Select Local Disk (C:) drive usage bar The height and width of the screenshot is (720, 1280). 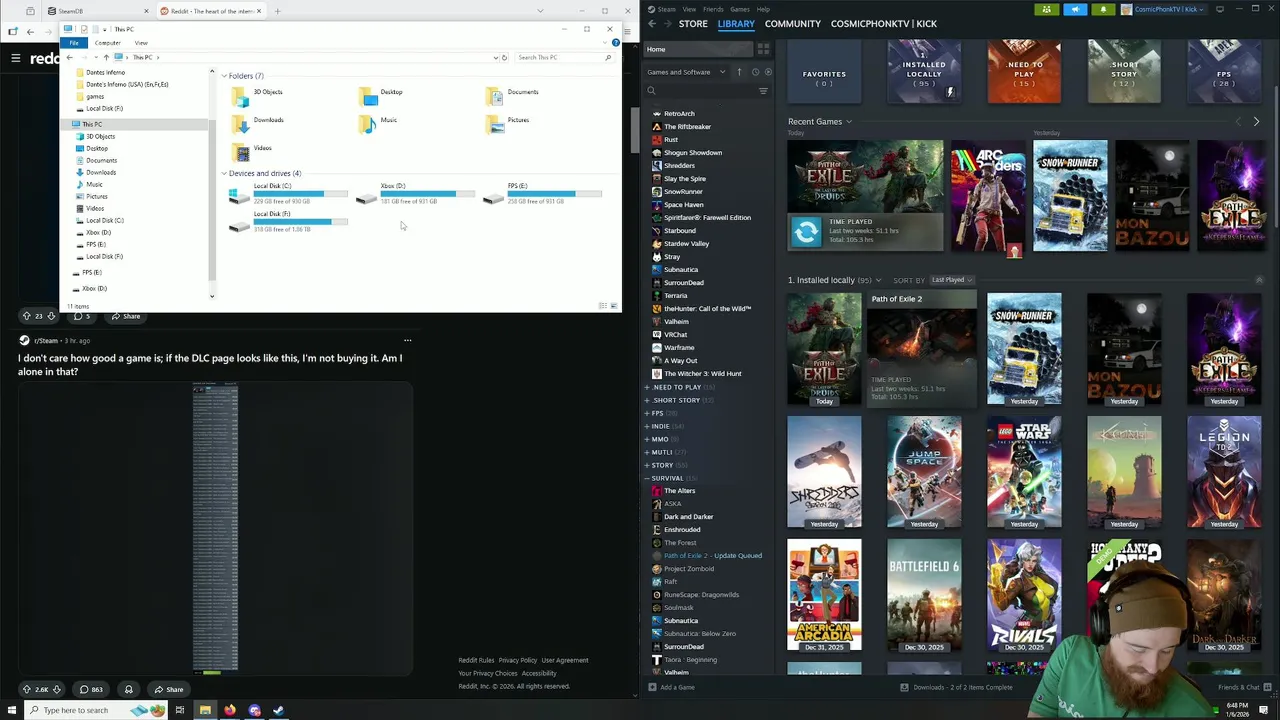pyautogui.click(x=300, y=193)
